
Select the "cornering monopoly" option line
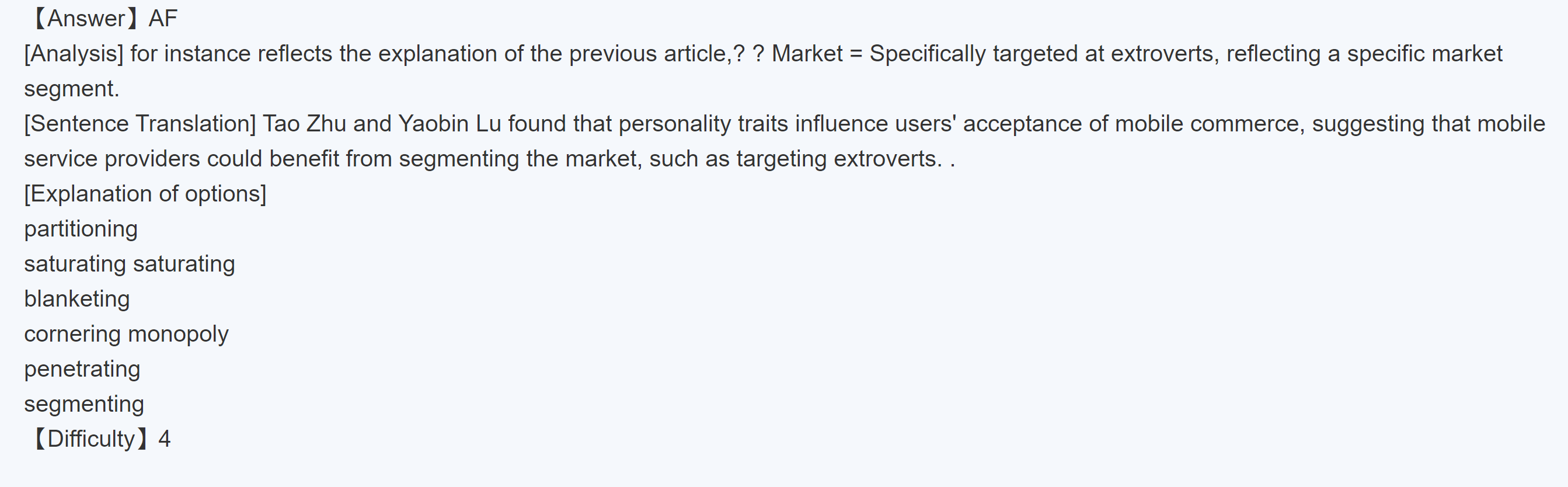(x=126, y=333)
